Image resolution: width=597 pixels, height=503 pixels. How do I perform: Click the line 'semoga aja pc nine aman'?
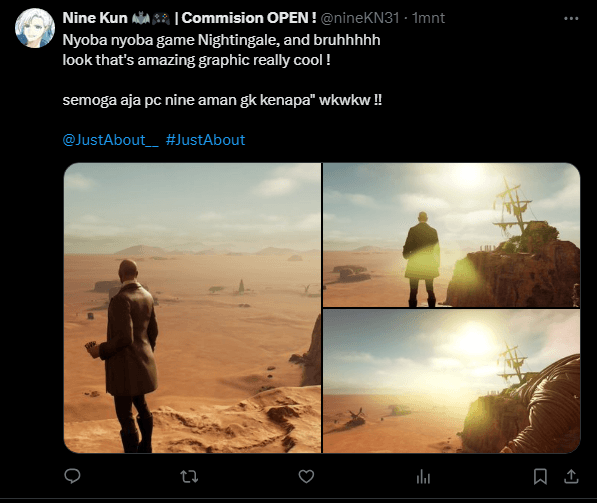pos(222,100)
